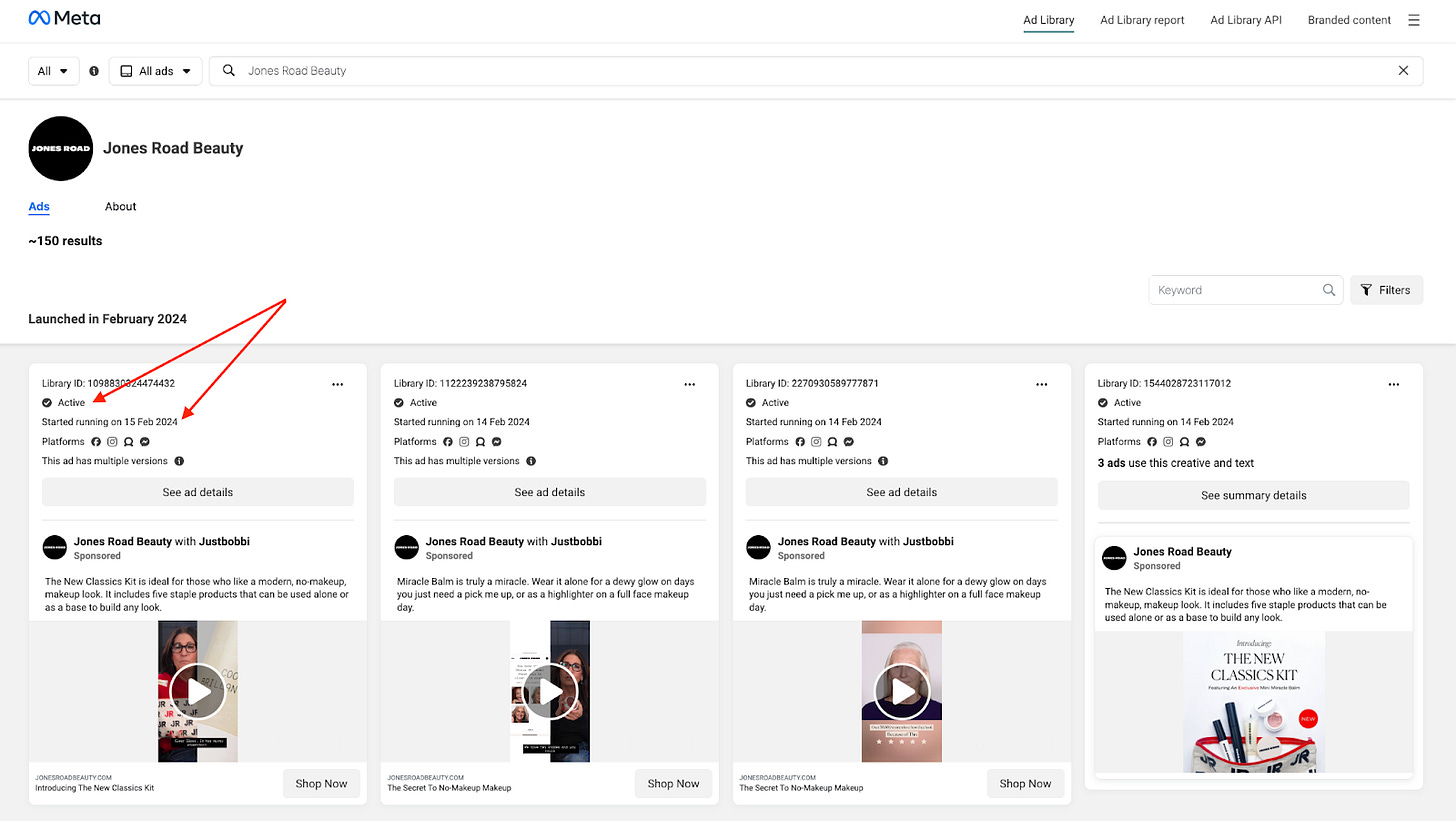Viewport: 1456px width, 821px height.
Task: Click multiple versions info icon on ad 2270930589777871
Action: [883, 461]
